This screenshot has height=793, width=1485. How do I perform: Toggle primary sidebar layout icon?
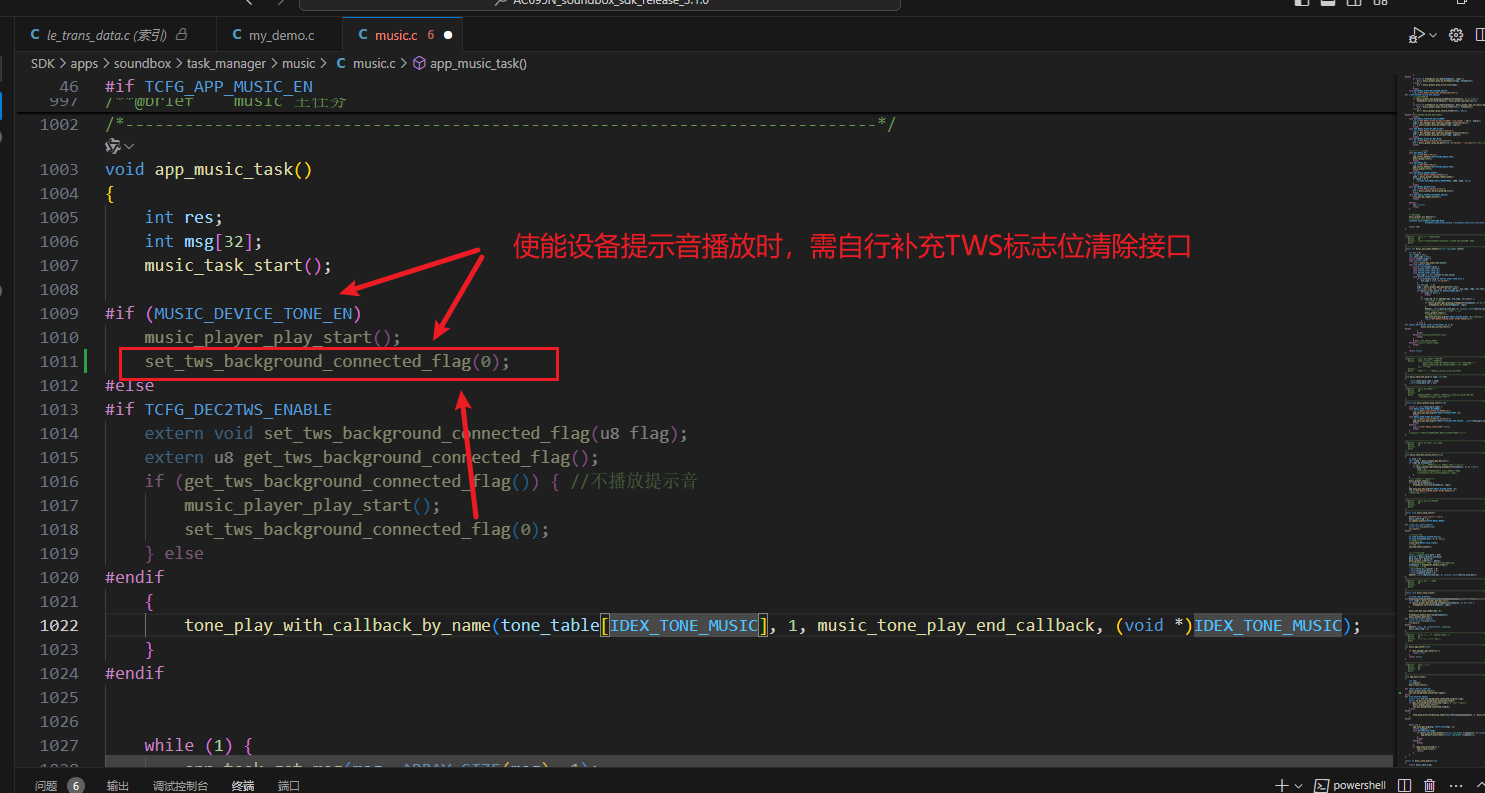pyautogui.click(x=1302, y=3)
